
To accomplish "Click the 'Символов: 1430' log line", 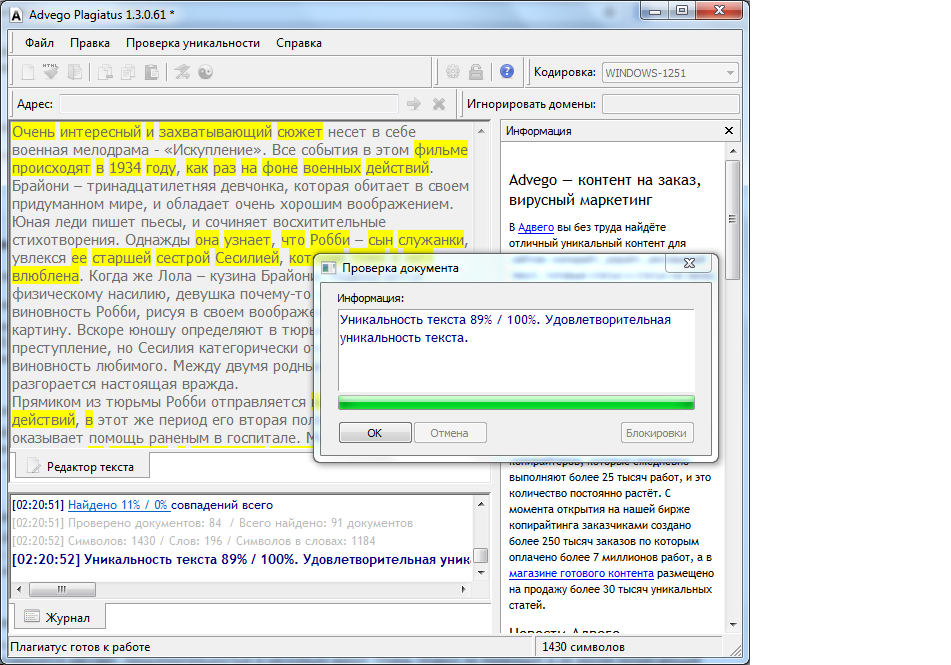I will coord(194,541).
